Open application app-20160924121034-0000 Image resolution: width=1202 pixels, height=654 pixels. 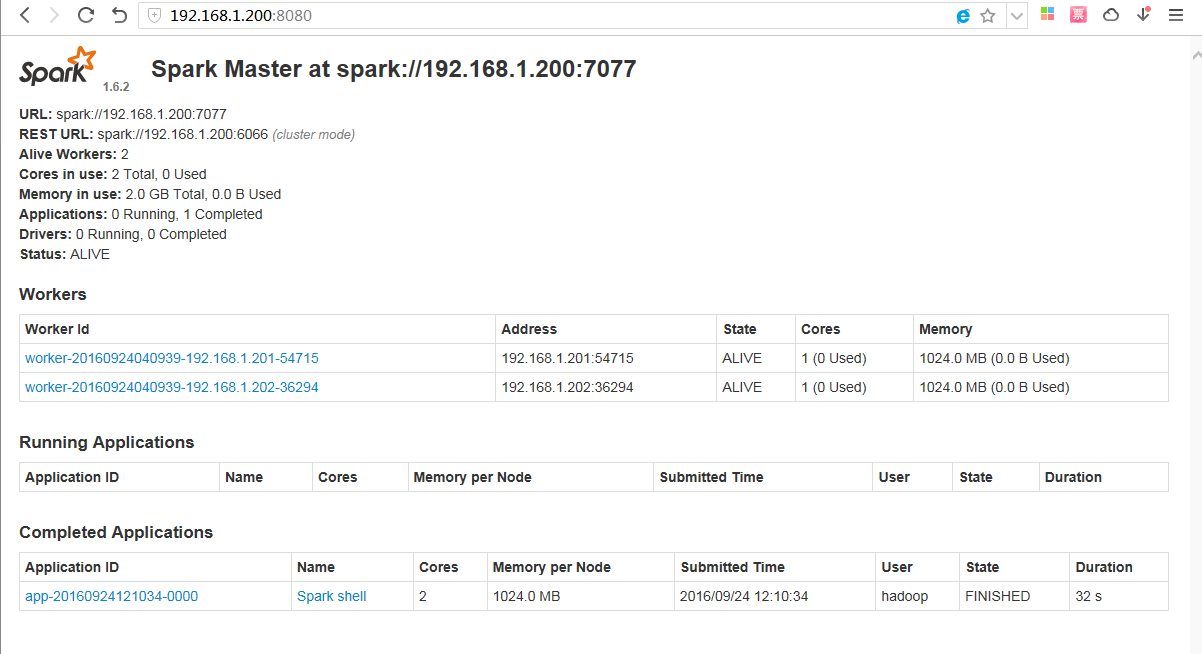[111, 596]
